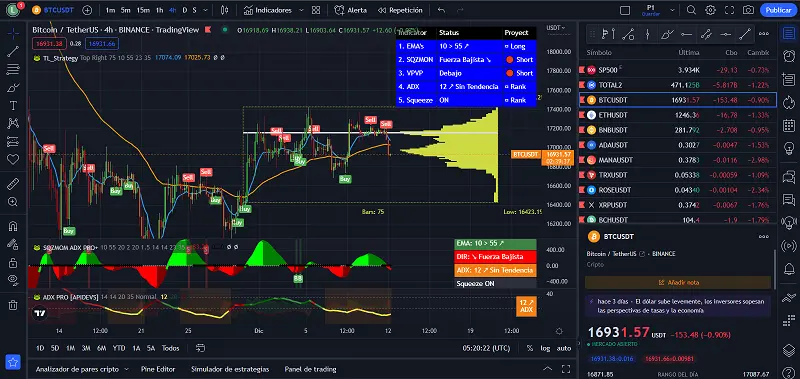Show the Todos date range
The width and height of the screenshot is (800, 379).
(170, 348)
